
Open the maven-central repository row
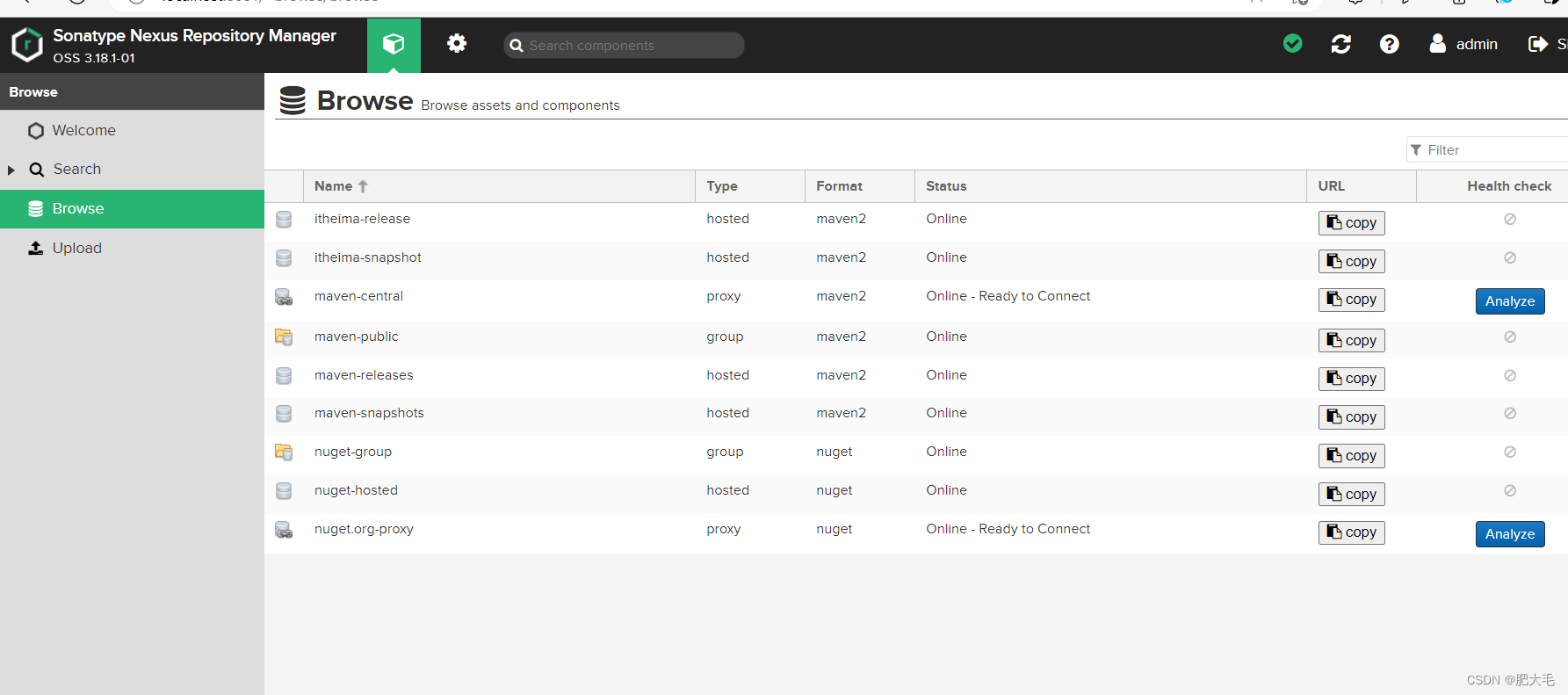point(916,300)
